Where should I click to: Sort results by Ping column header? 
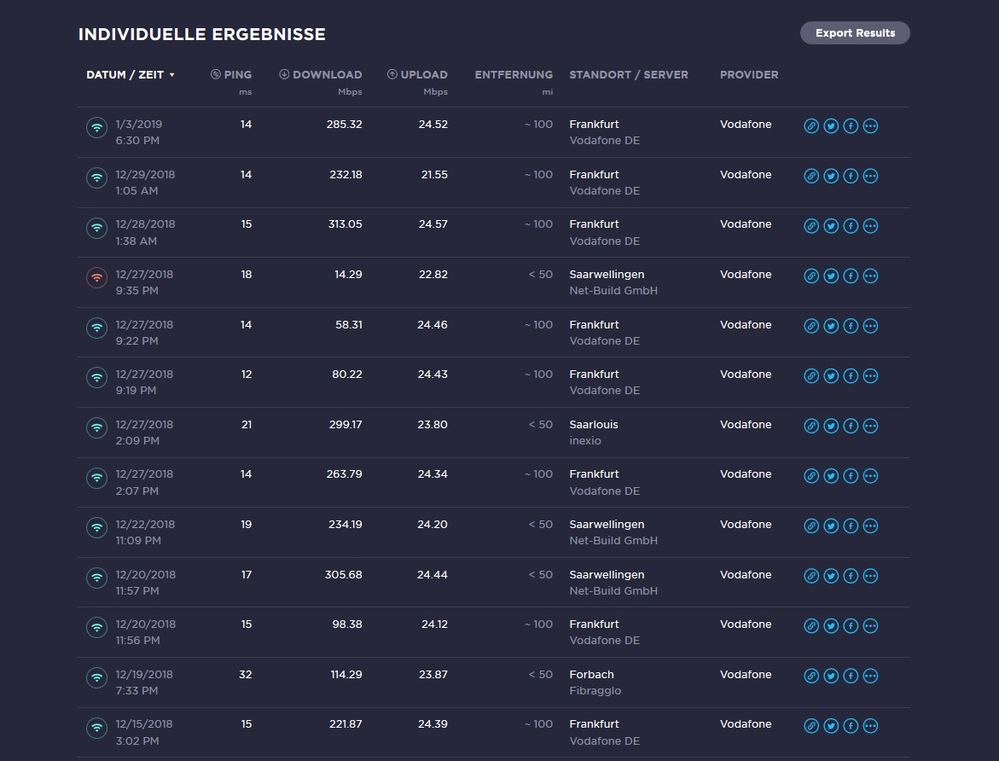(231, 75)
